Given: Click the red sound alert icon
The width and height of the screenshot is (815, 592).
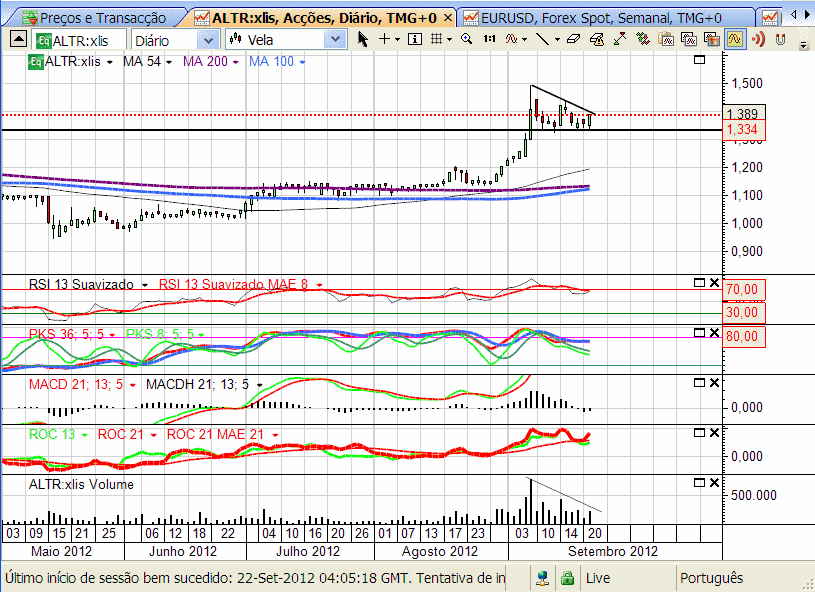Looking at the screenshot, I should coord(758,39).
